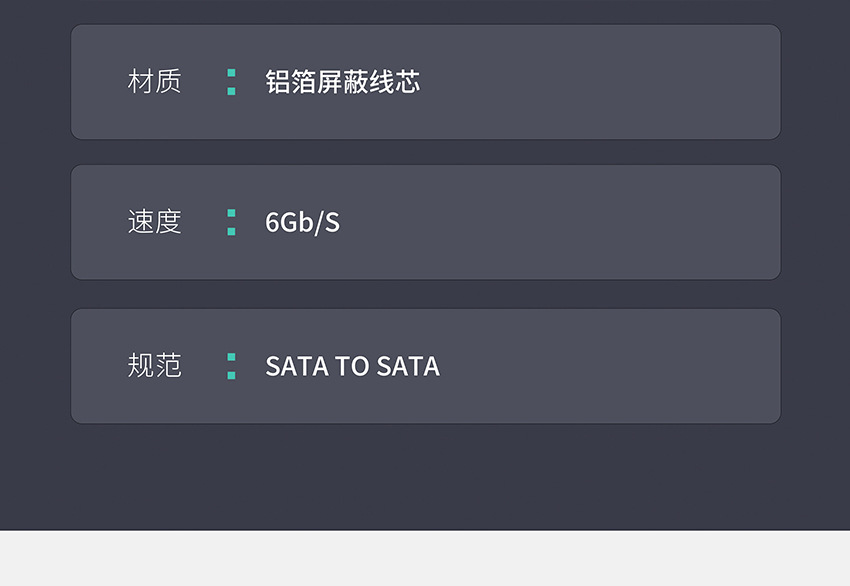Click the dark background below the 规范 card

pos(425,475)
